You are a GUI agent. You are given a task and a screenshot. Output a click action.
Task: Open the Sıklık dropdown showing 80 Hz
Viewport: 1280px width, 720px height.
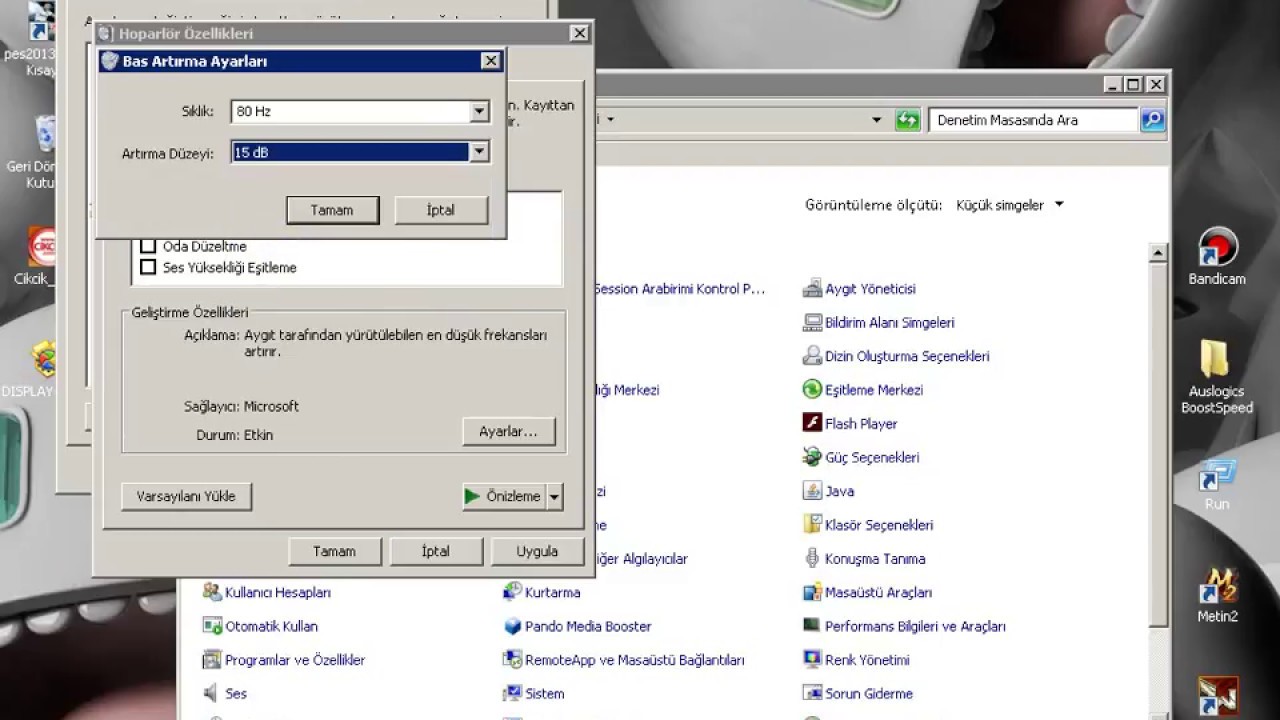[x=359, y=111]
